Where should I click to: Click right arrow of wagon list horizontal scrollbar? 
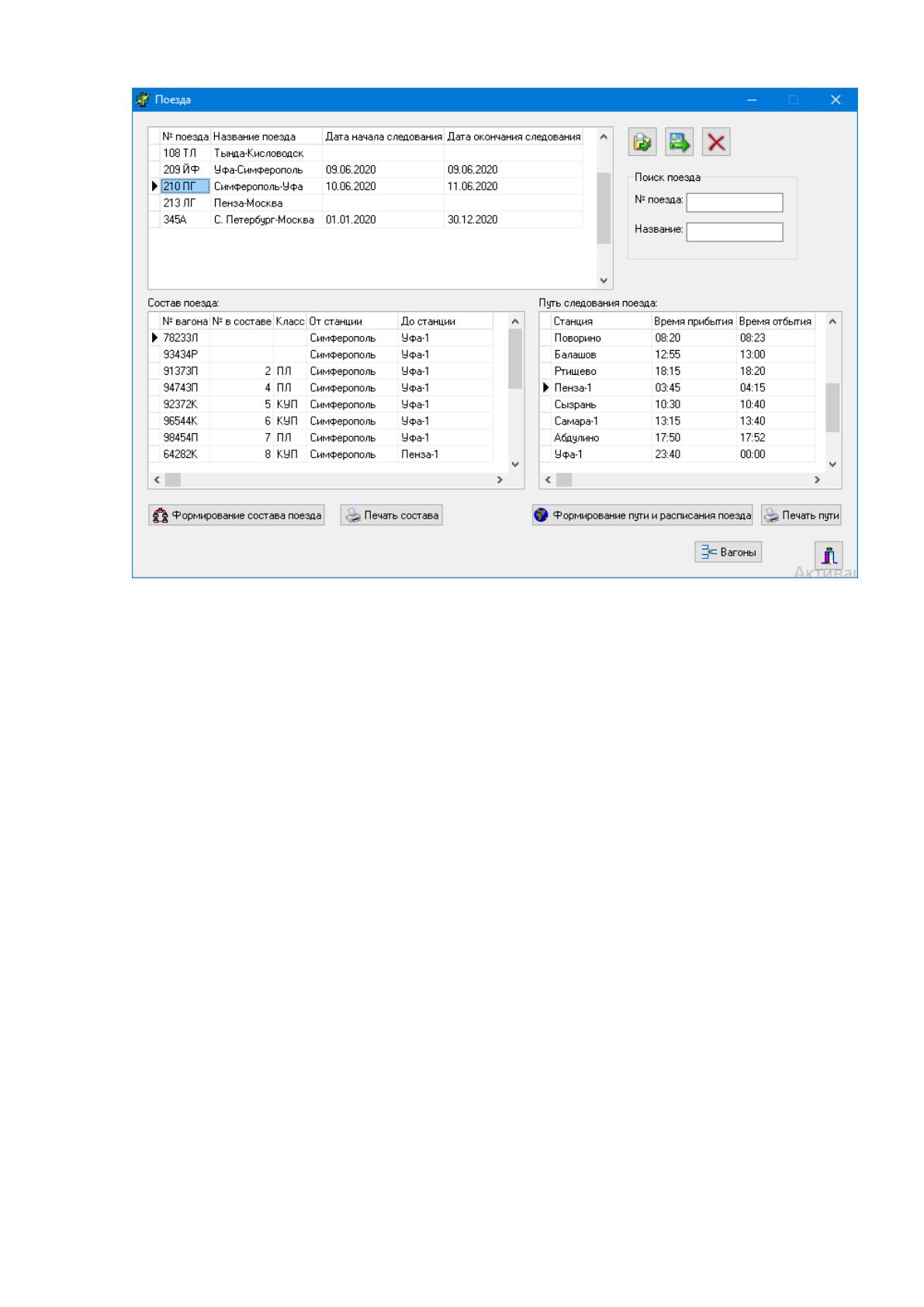pos(500,480)
